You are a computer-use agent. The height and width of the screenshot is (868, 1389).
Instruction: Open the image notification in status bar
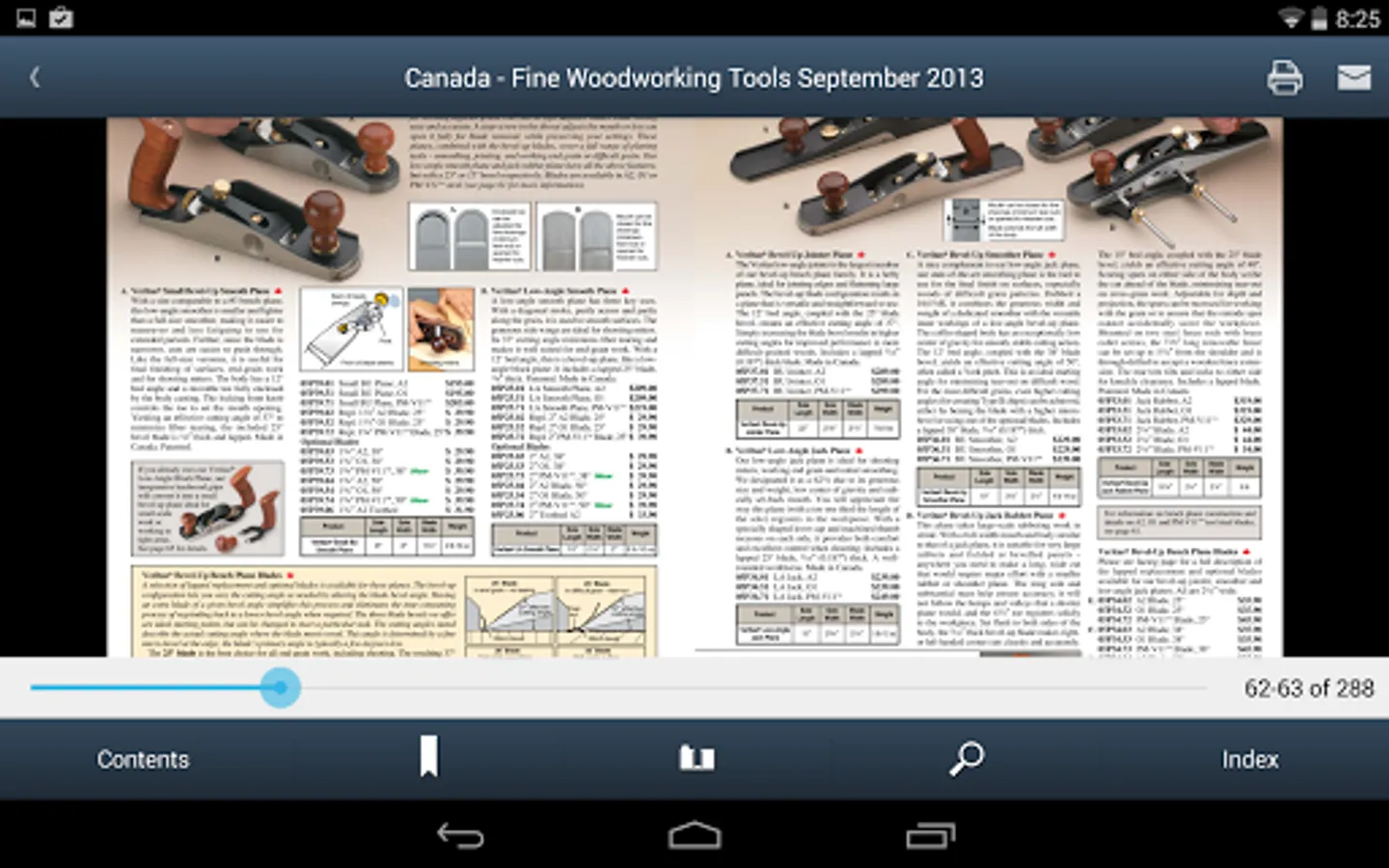[26, 17]
